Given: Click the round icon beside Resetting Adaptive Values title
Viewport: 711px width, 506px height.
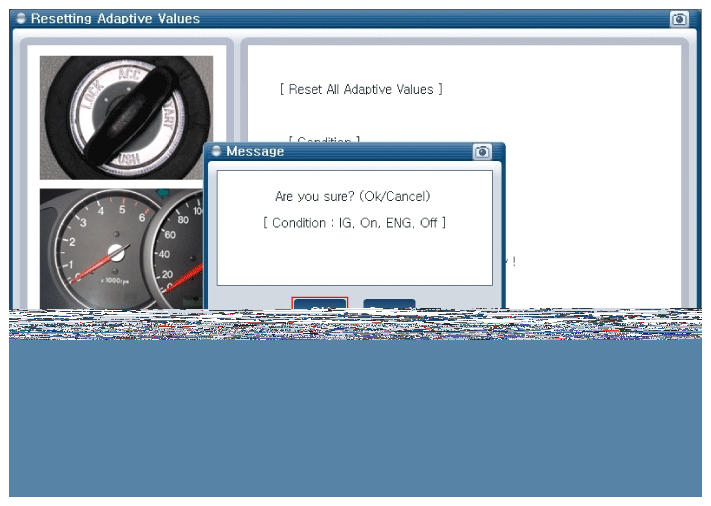Looking at the screenshot, I should pyautogui.click(x=21, y=19).
